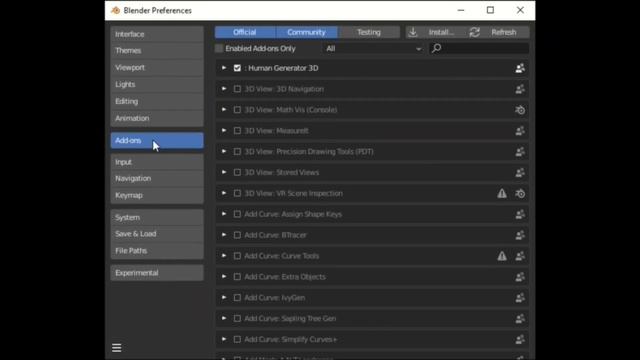Open the Editing preferences section
Viewport: 640px width, 360px height.
pyautogui.click(x=157, y=101)
